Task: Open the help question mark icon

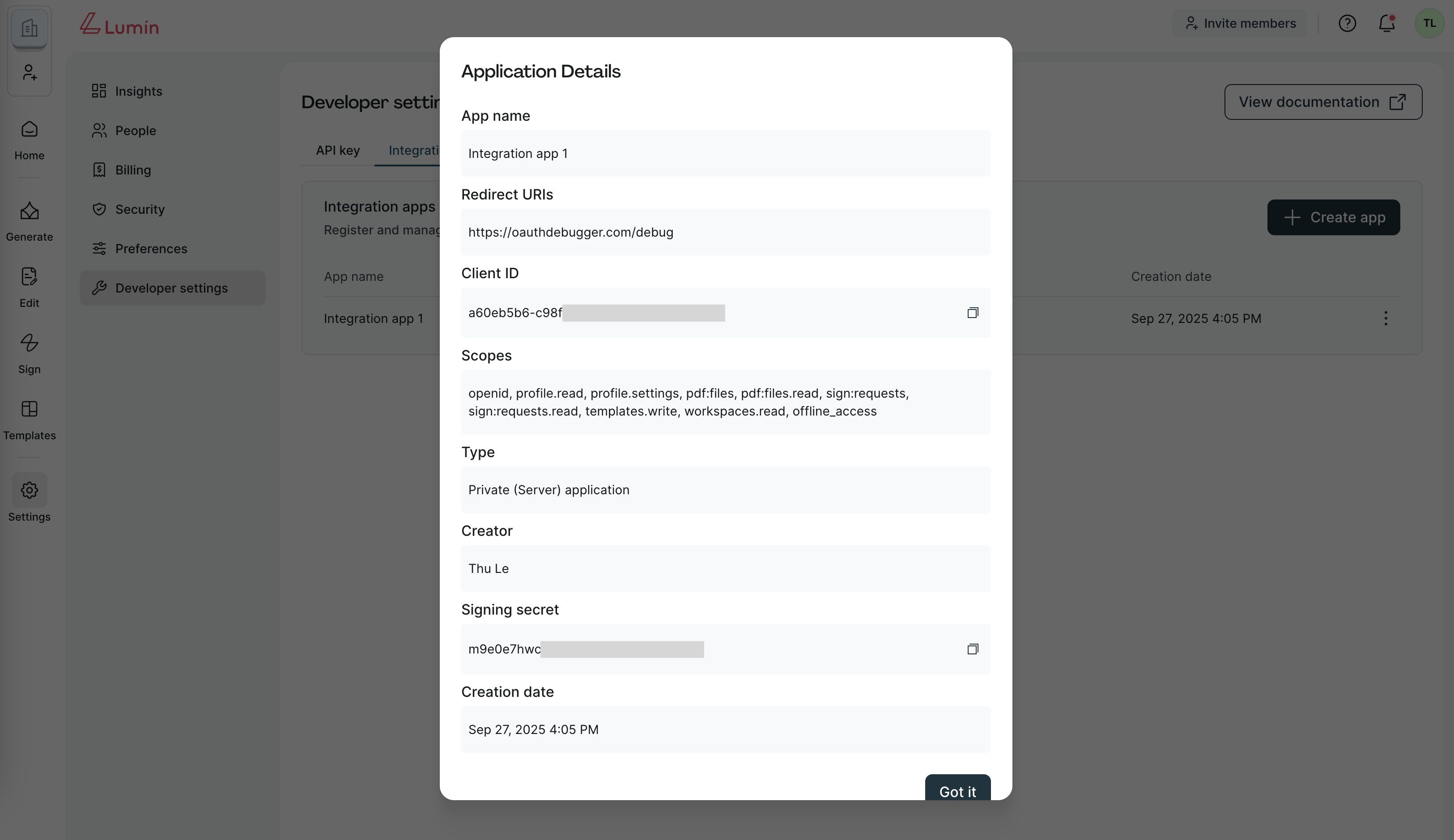Action: (1347, 24)
